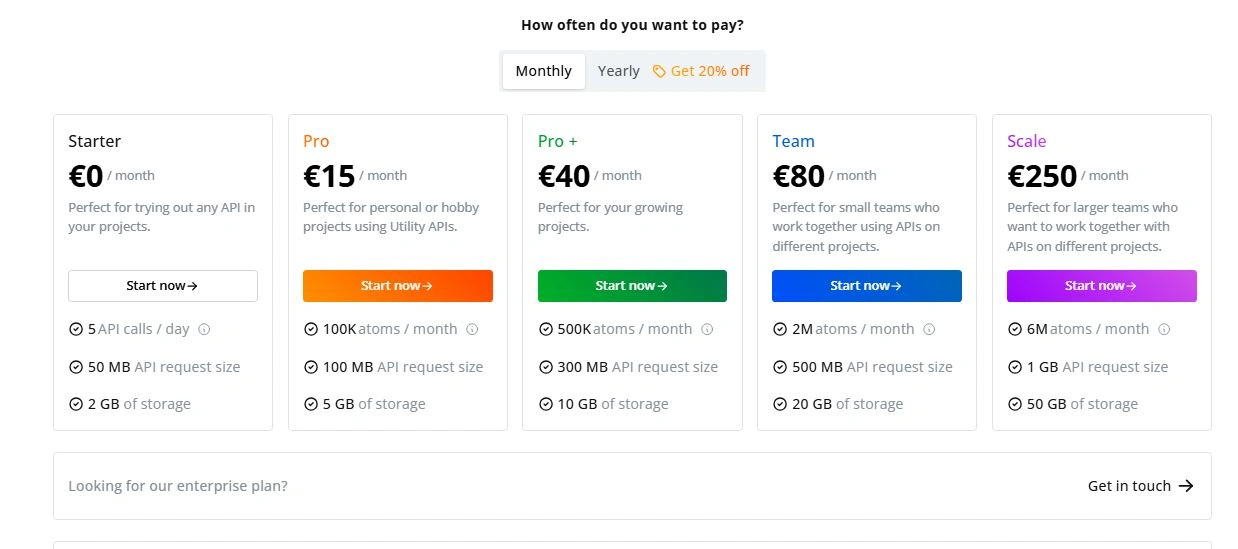Click info icon beside Starter API calls per day
Screen dimensions: 1238x549
coord(205,329)
